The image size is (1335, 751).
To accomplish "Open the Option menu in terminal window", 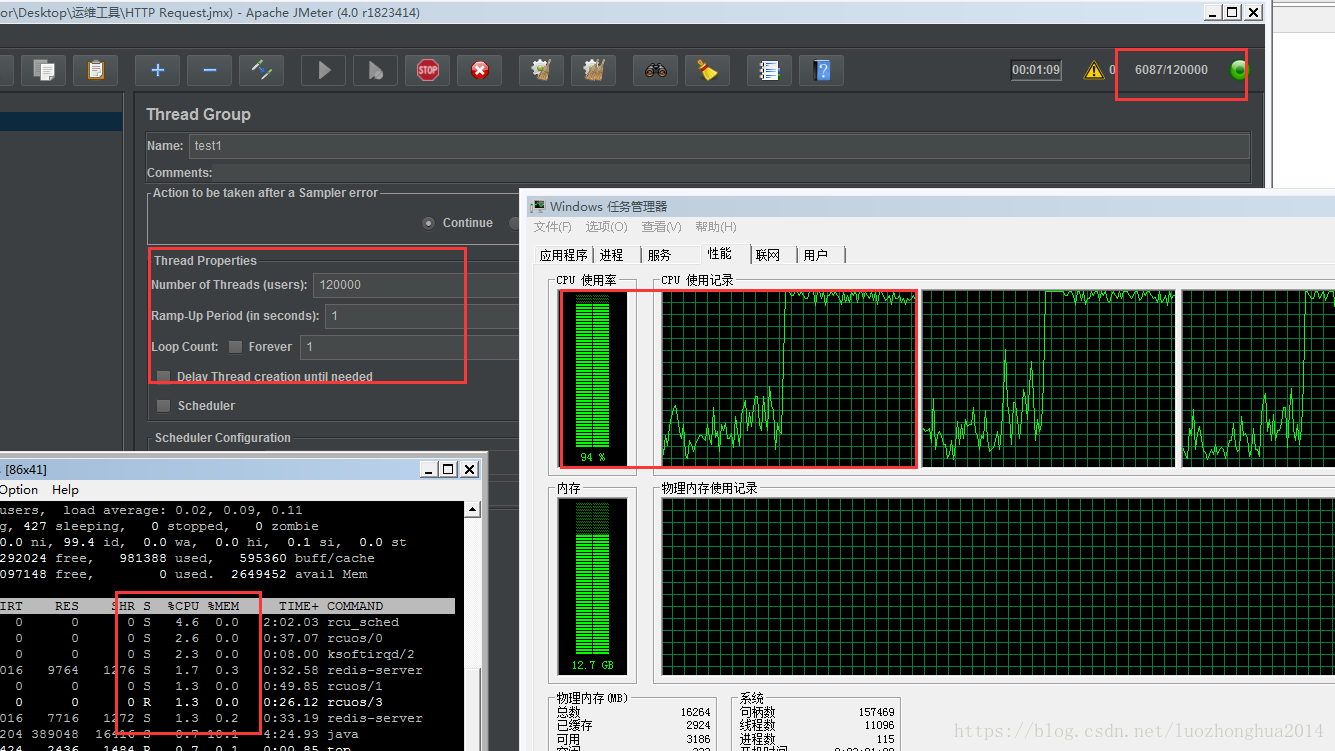I will coord(19,490).
